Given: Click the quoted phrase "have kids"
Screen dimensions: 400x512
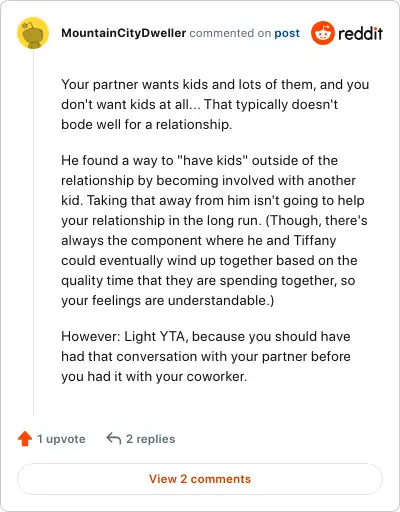Looking at the screenshot, I should (213, 160).
